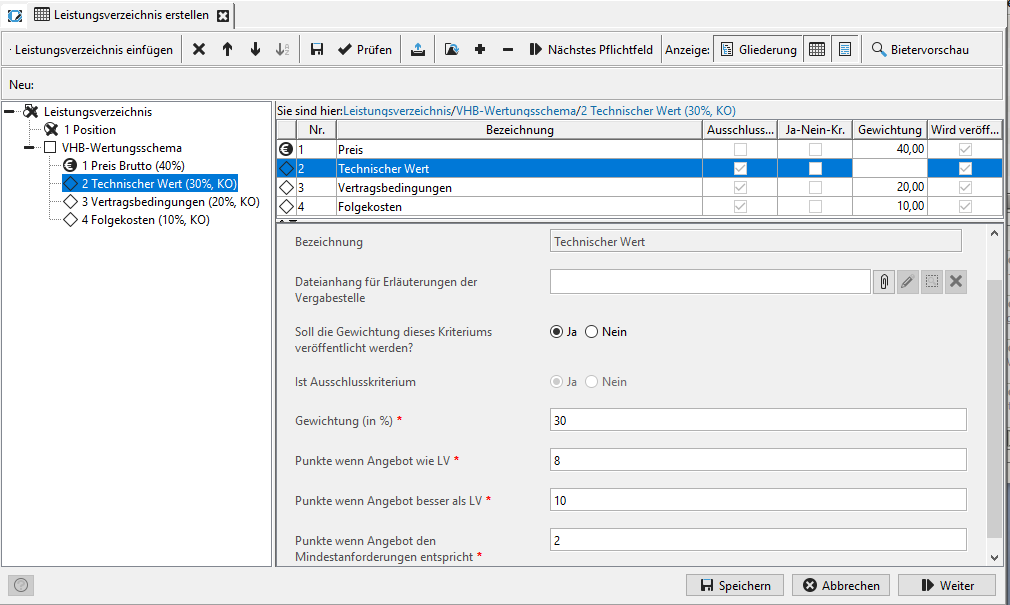Screen dimensions: 1010x605
Task: Click the Dateianhang text field
Action: pos(710,282)
